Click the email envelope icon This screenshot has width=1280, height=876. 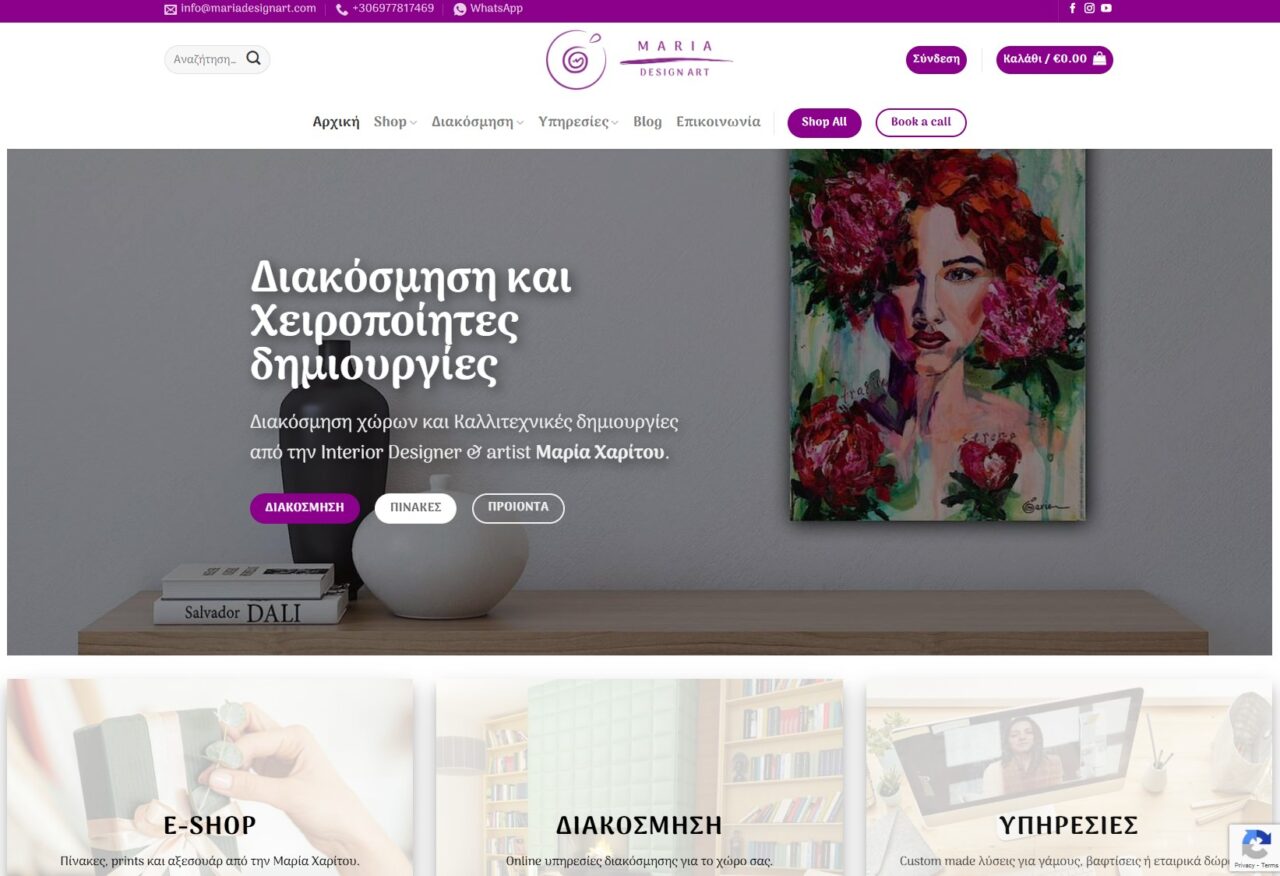pyautogui.click(x=170, y=9)
